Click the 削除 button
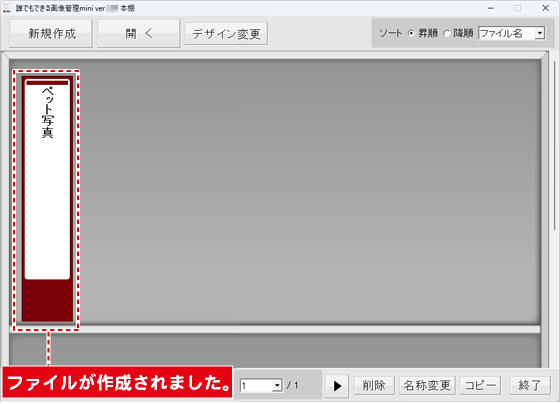Viewport: 560px width, 404px height. (x=374, y=385)
